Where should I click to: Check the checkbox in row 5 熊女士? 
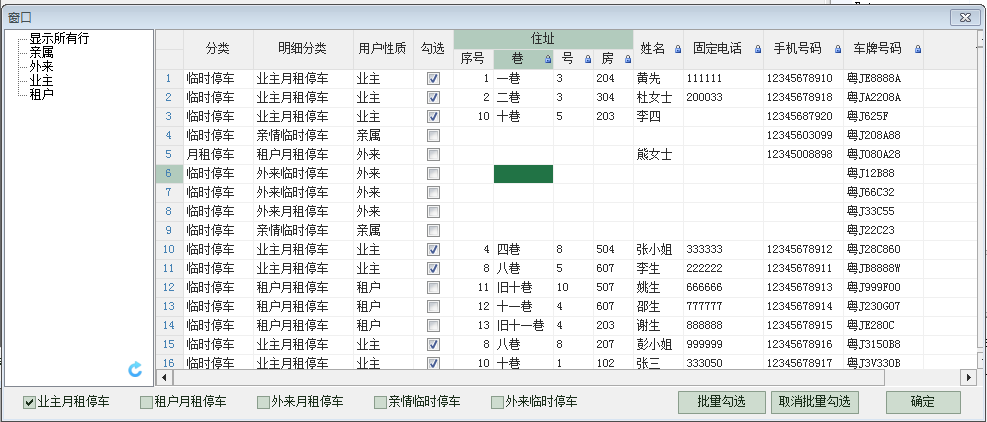tap(433, 154)
